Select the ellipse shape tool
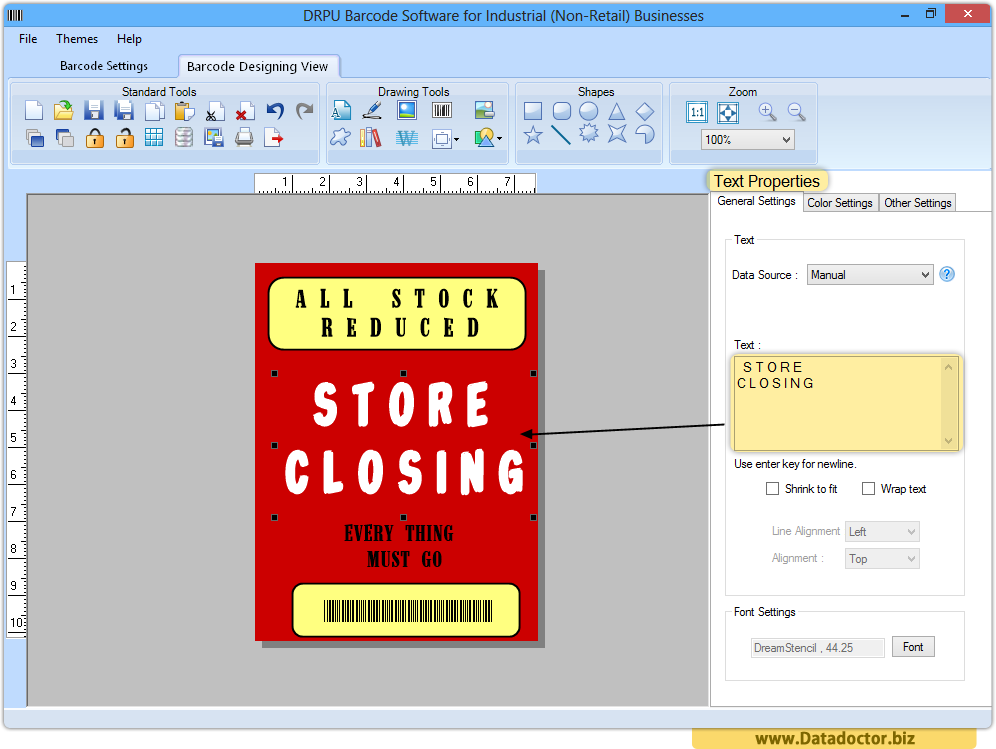Viewport: 996px width, 749px height. (x=589, y=111)
